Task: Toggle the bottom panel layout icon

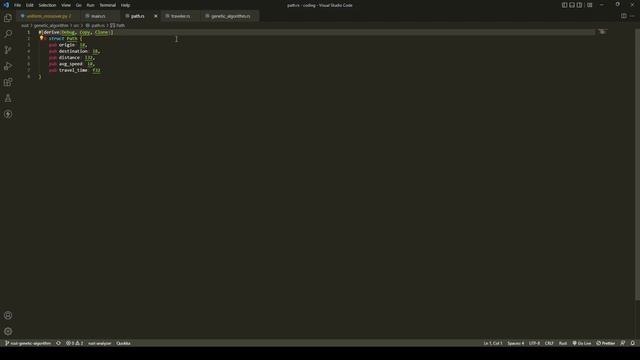Action: point(572,5)
